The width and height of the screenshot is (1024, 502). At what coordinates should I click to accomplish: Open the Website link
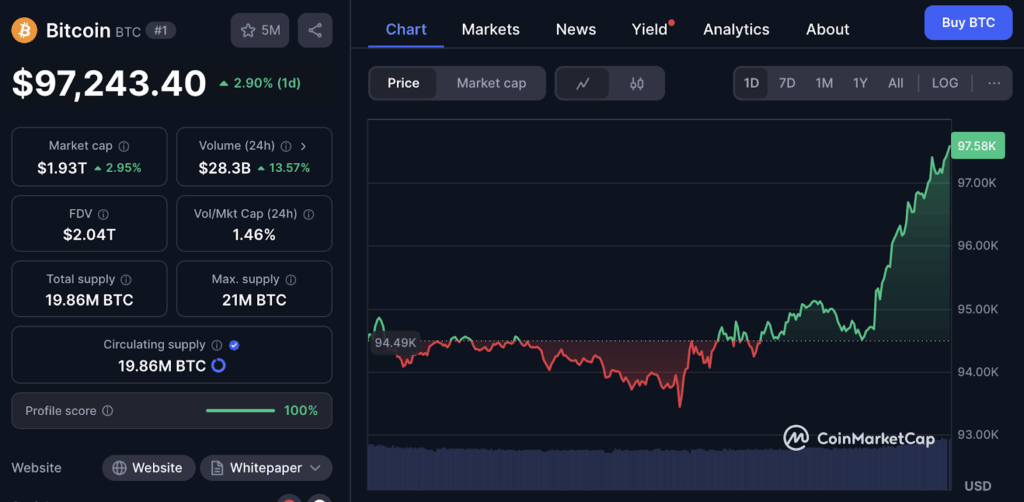tap(147, 468)
